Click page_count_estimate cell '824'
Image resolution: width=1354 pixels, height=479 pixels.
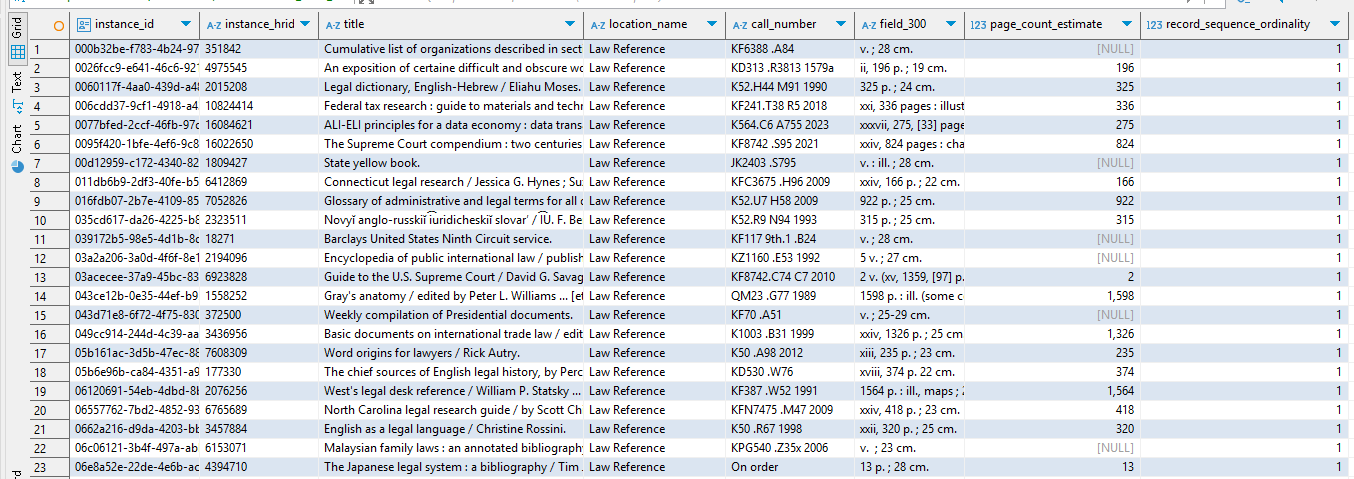click(1052, 144)
